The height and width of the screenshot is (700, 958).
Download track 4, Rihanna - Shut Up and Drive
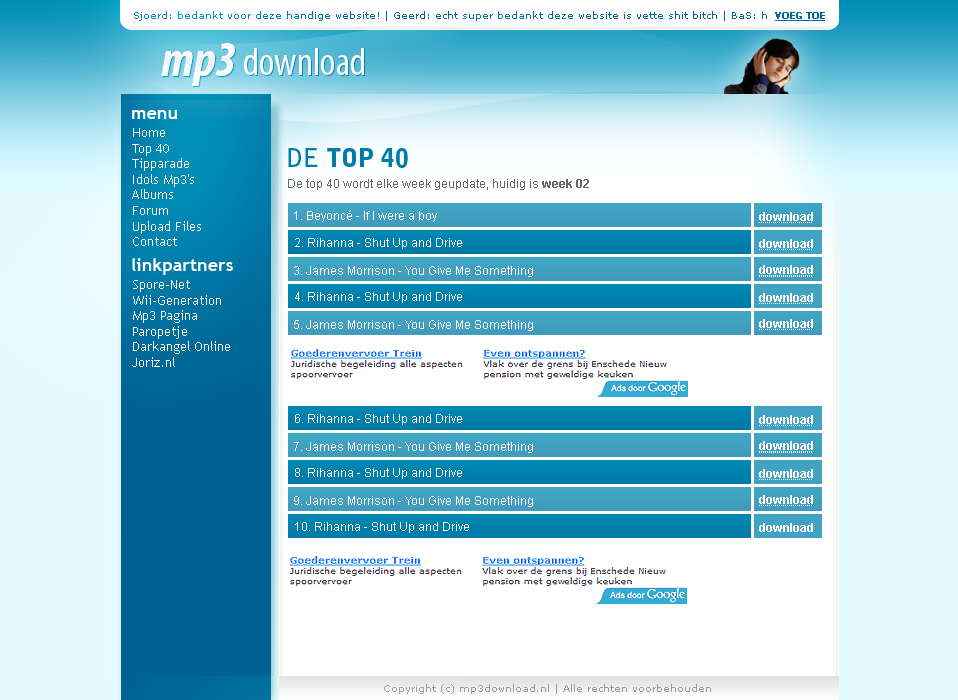click(788, 297)
